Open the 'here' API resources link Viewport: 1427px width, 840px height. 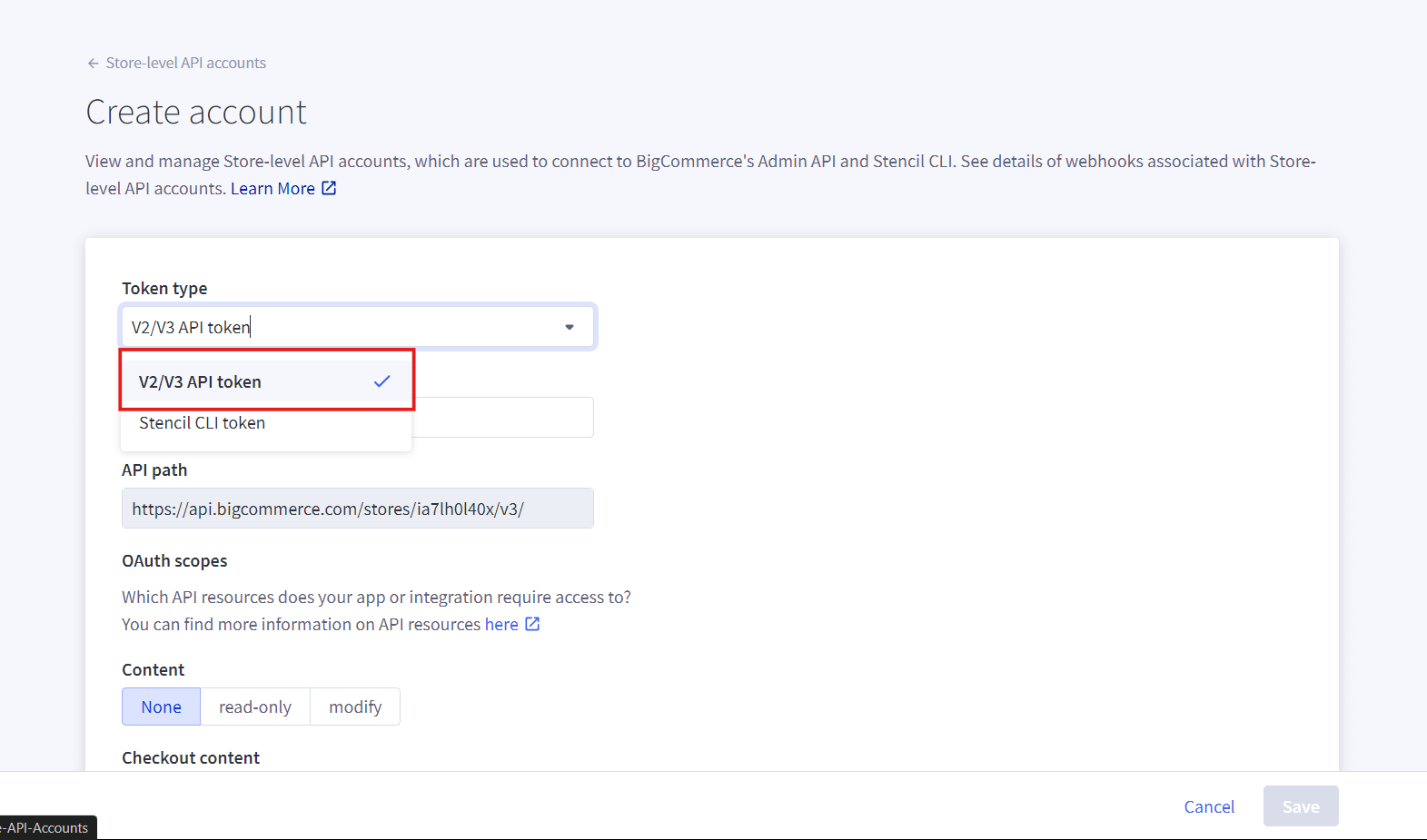coord(501,625)
